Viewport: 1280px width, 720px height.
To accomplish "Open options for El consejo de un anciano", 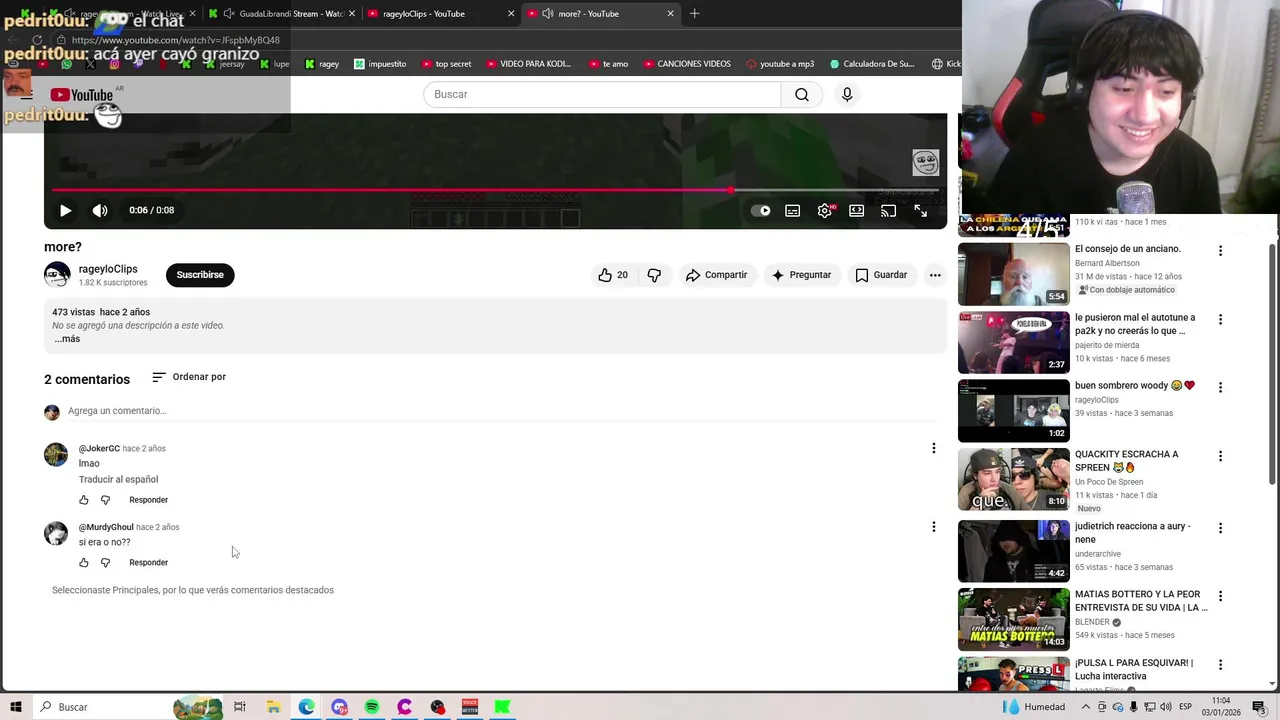I will 1220,251.
